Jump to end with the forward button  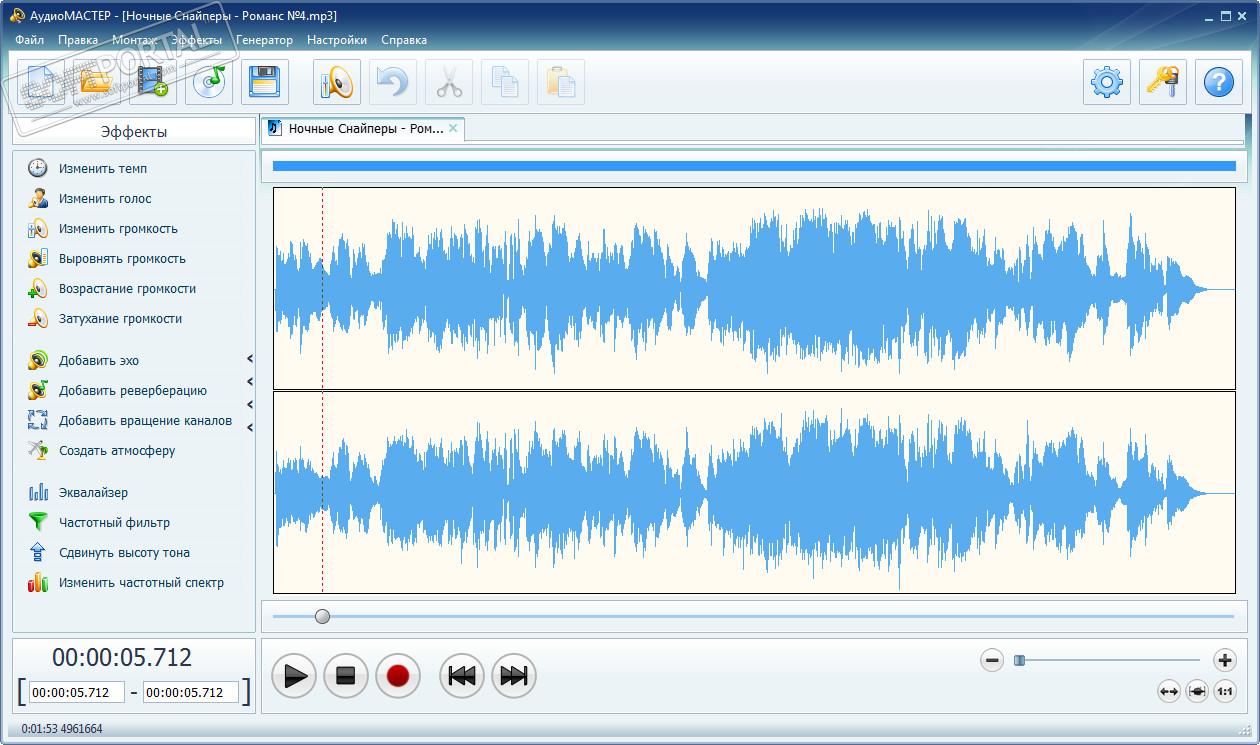pyautogui.click(x=514, y=676)
